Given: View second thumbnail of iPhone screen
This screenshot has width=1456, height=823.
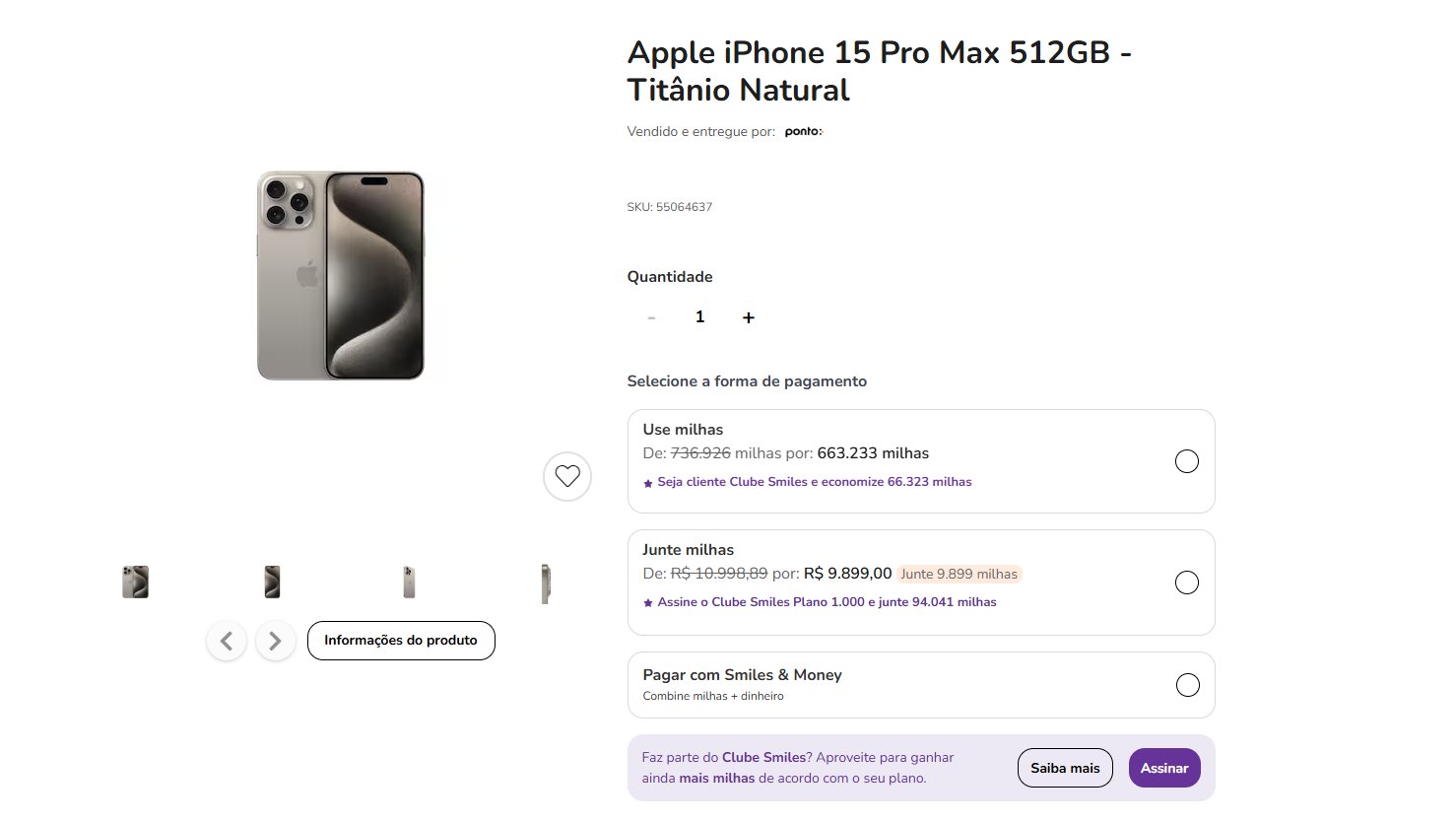Looking at the screenshot, I should point(273,582).
